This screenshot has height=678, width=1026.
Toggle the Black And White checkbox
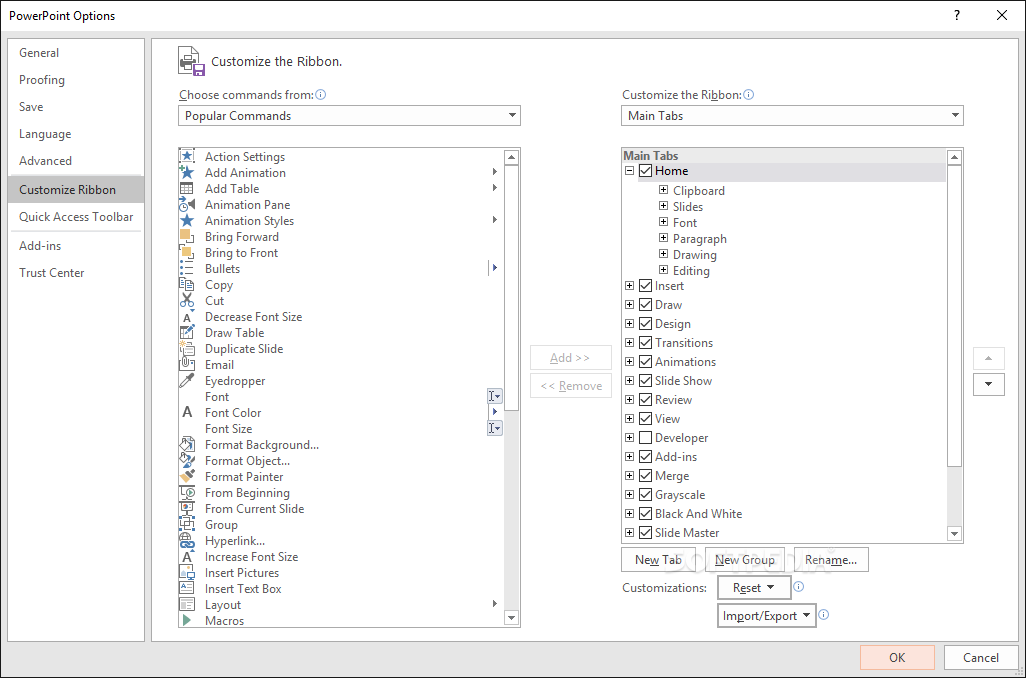pos(645,514)
